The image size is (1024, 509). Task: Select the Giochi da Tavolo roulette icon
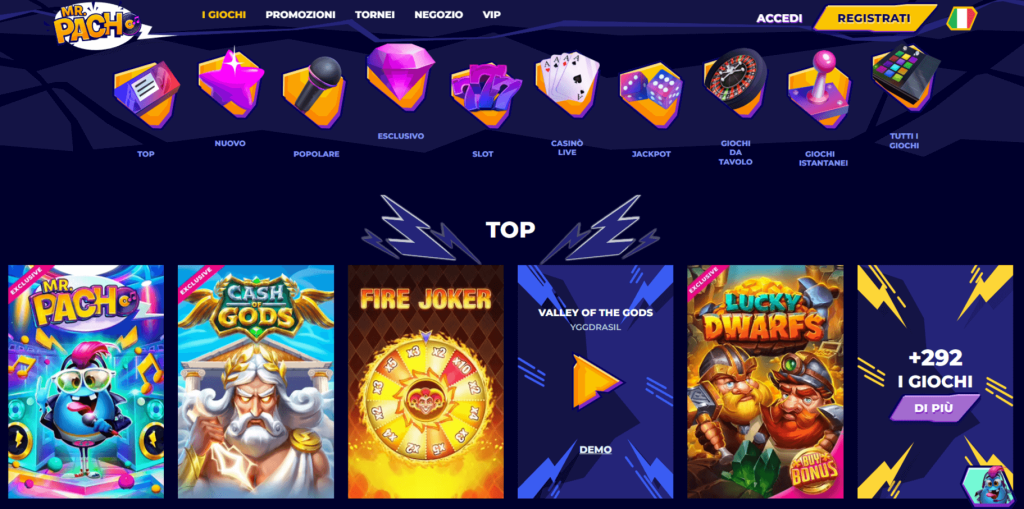click(735, 84)
